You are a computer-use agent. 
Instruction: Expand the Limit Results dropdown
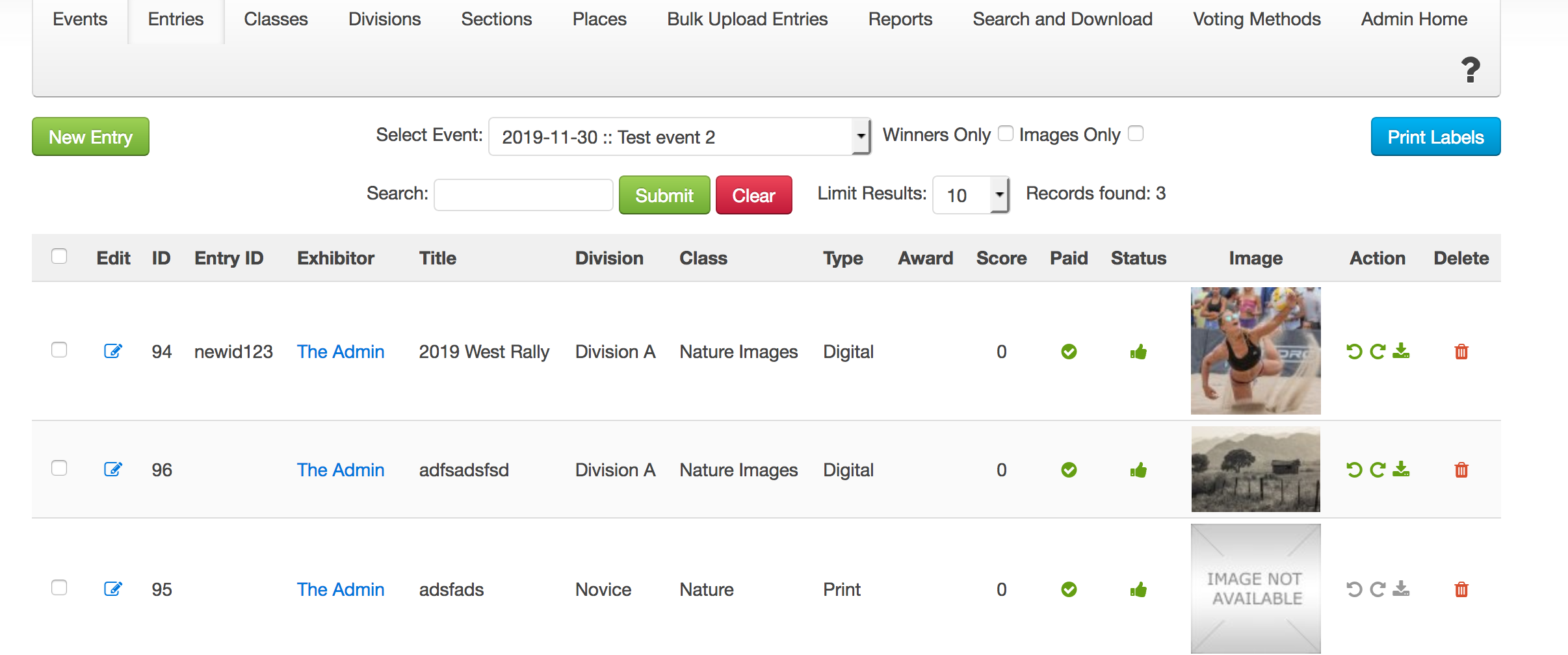point(971,195)
